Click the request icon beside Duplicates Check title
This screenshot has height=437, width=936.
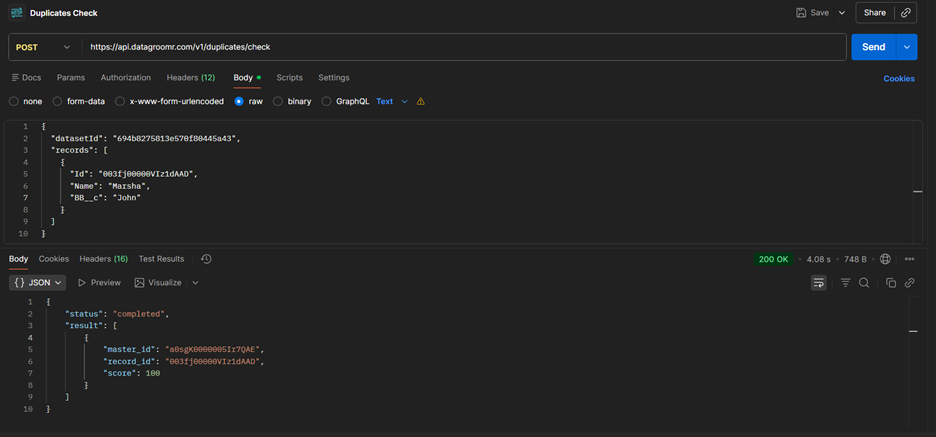(x=17, y=13)
